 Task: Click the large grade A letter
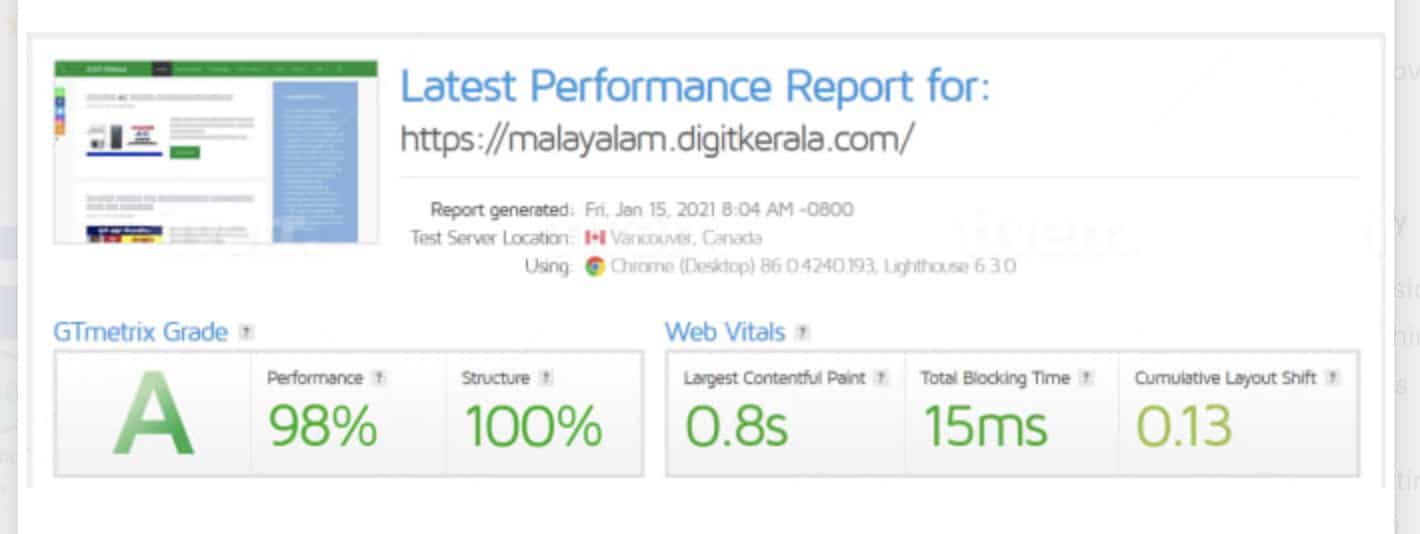tap(153, 414)
